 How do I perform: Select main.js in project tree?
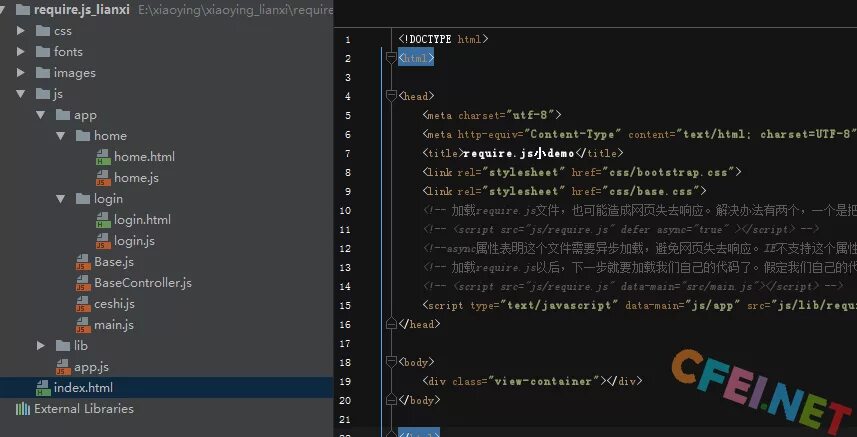coord(114,325)
